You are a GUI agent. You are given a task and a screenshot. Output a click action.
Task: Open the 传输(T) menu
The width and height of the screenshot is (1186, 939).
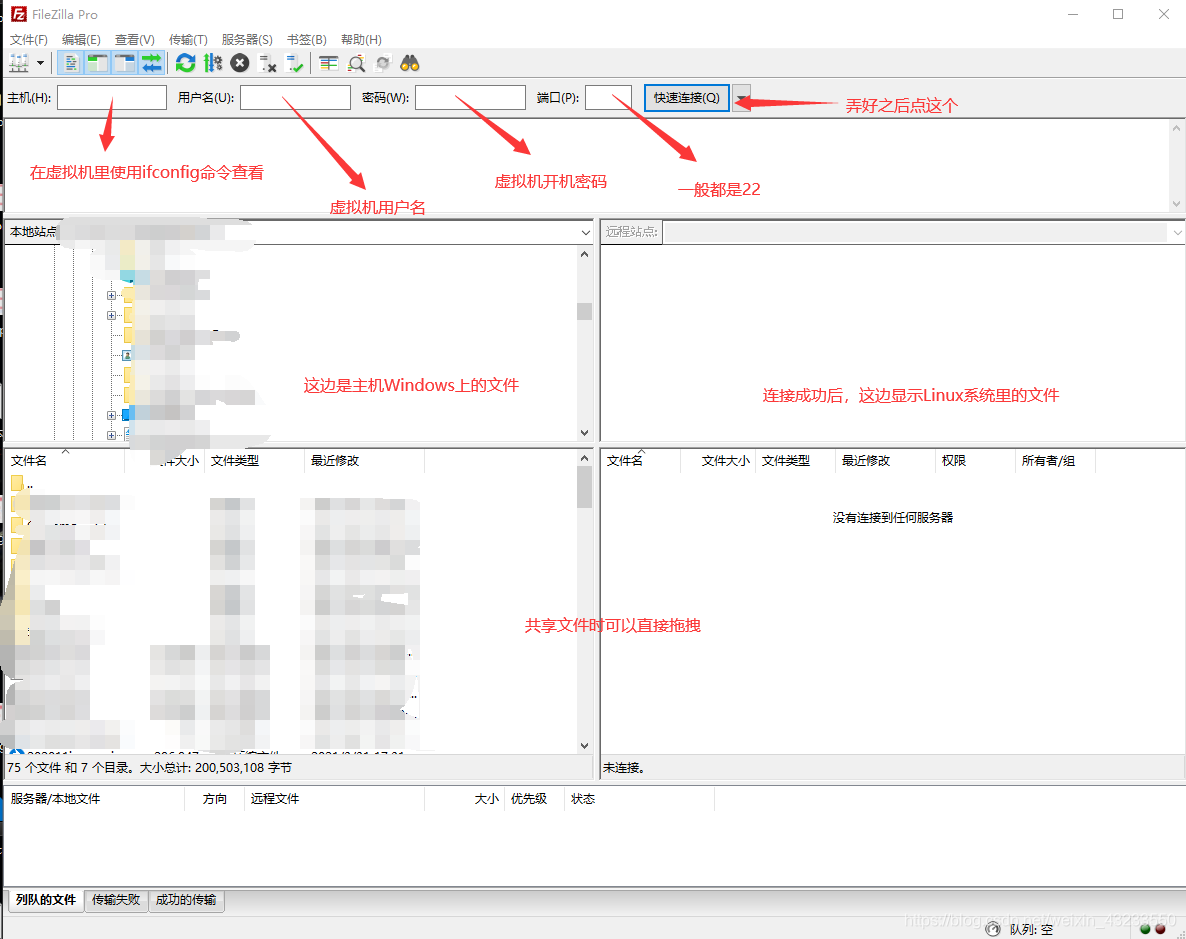click(188, 39)
